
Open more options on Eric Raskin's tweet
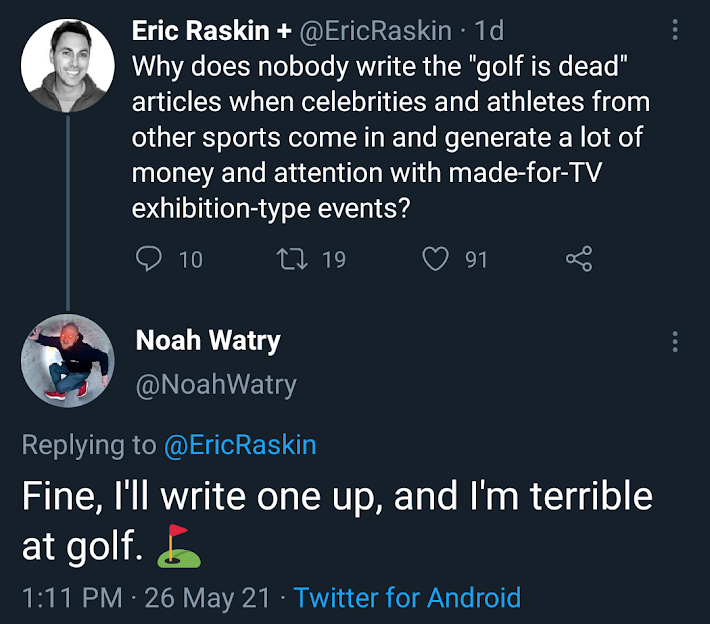point(676,30)
